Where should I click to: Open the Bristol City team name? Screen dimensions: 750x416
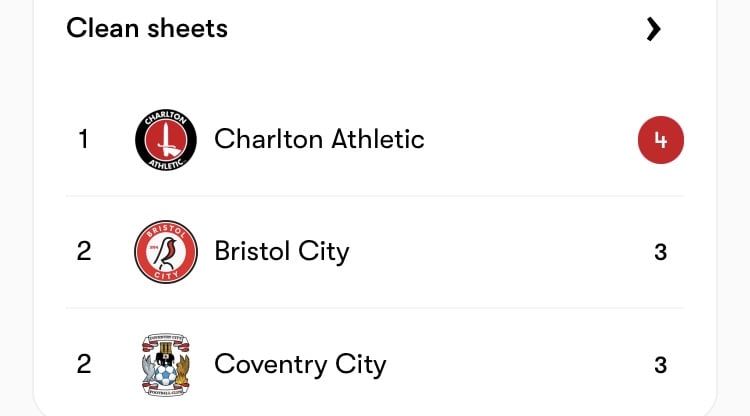point(282,252)
